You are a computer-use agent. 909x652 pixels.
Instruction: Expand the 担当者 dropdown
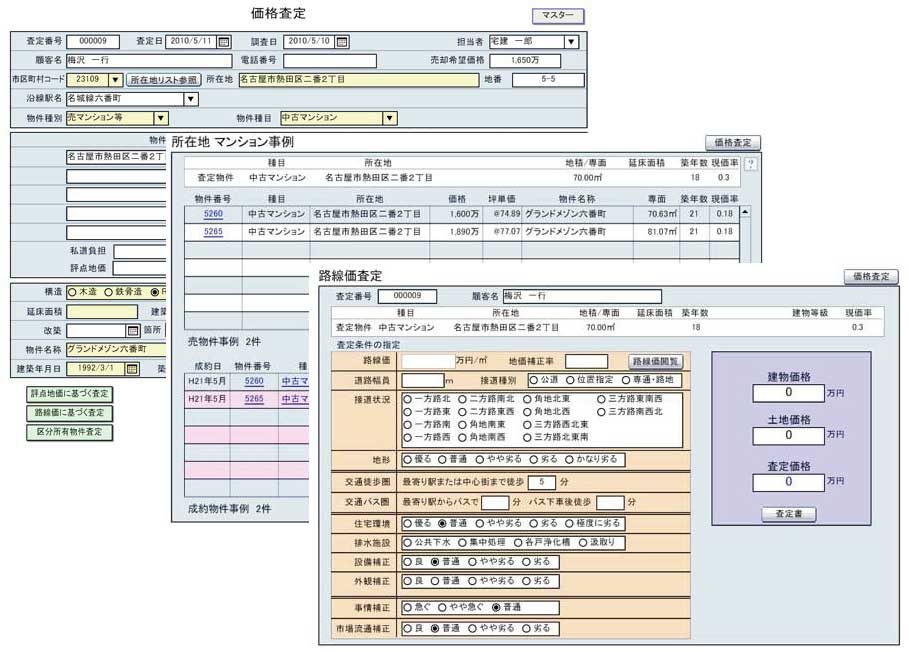coord(570,42)
